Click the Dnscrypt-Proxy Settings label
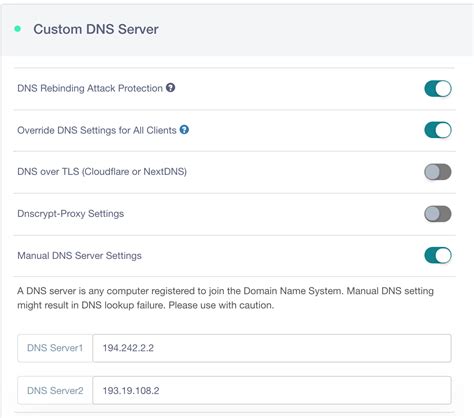The height and width of the screenshot is (418, 474). [71, 214]
